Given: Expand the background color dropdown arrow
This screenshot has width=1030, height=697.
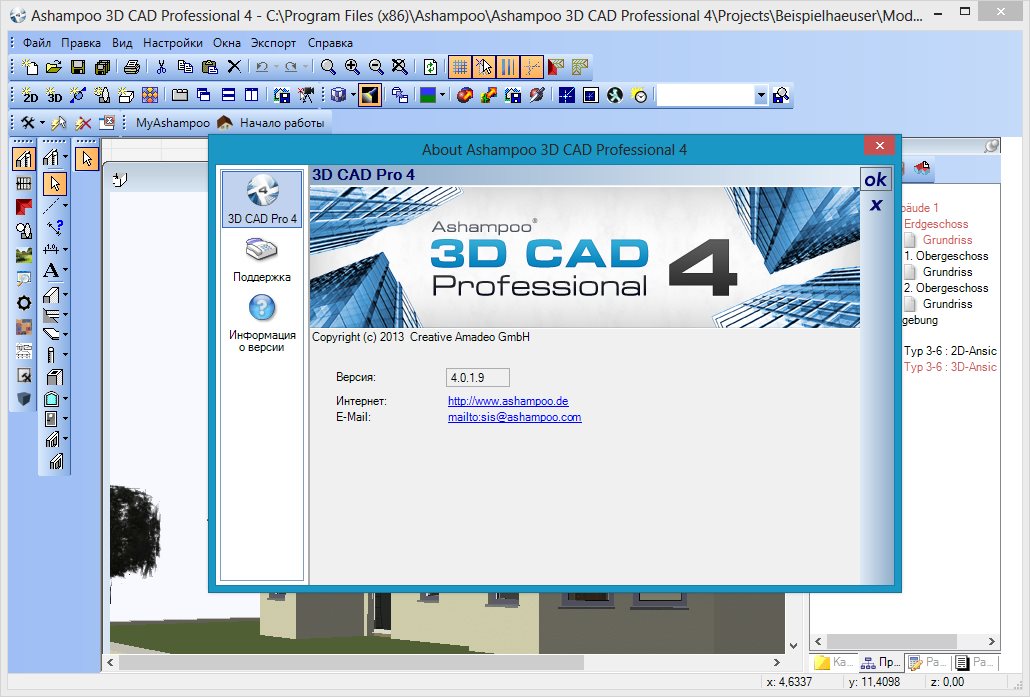Looking at the screenshot, I should click(x=443, y=95).
